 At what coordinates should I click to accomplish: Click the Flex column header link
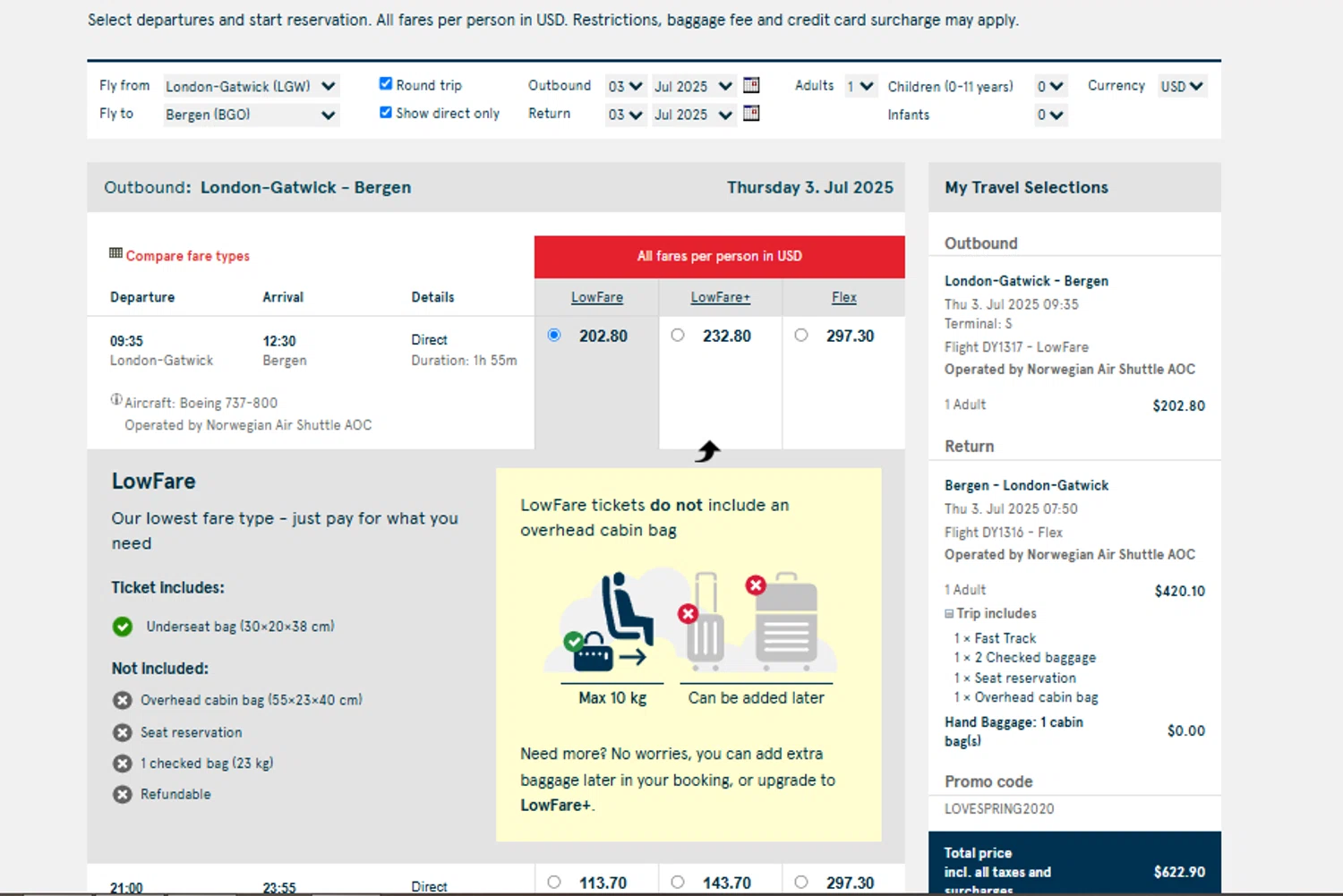coord(844,297)
